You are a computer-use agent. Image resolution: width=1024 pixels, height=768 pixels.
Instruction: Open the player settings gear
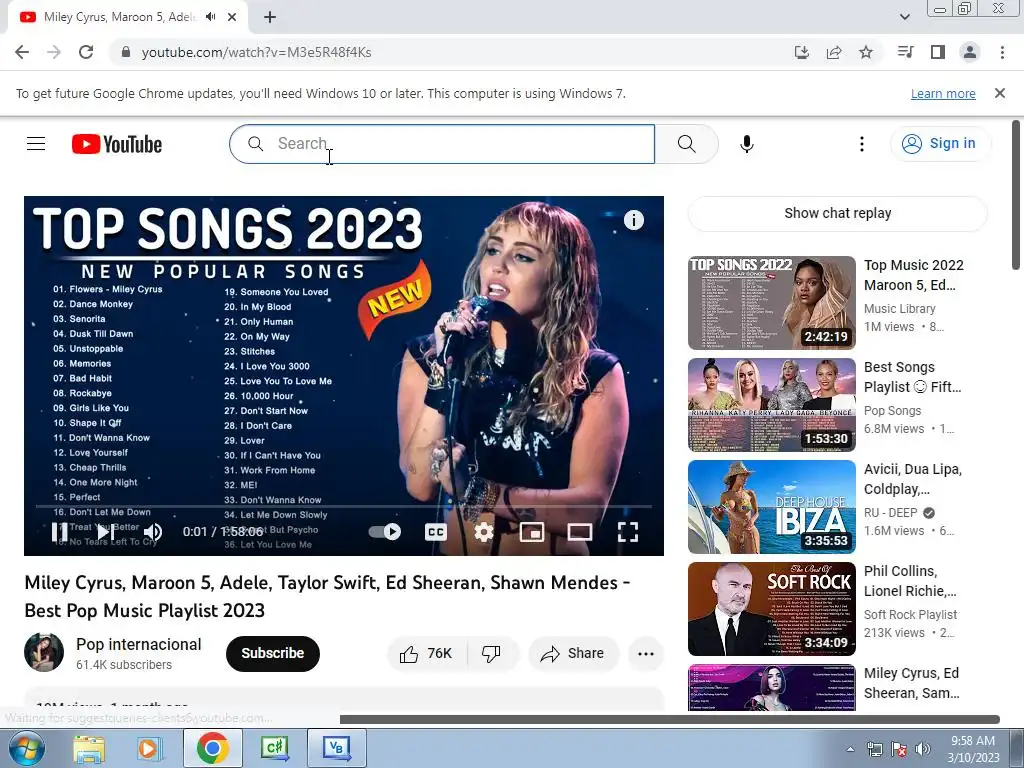pyautogui.click(x=484, y=532)
